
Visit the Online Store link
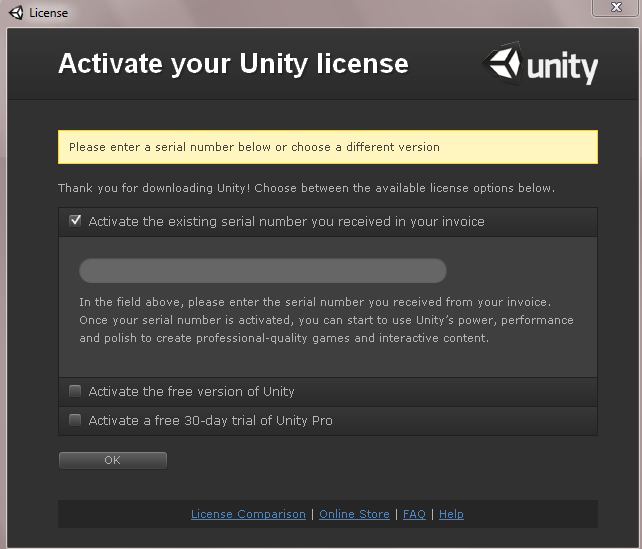pos(354,514)
